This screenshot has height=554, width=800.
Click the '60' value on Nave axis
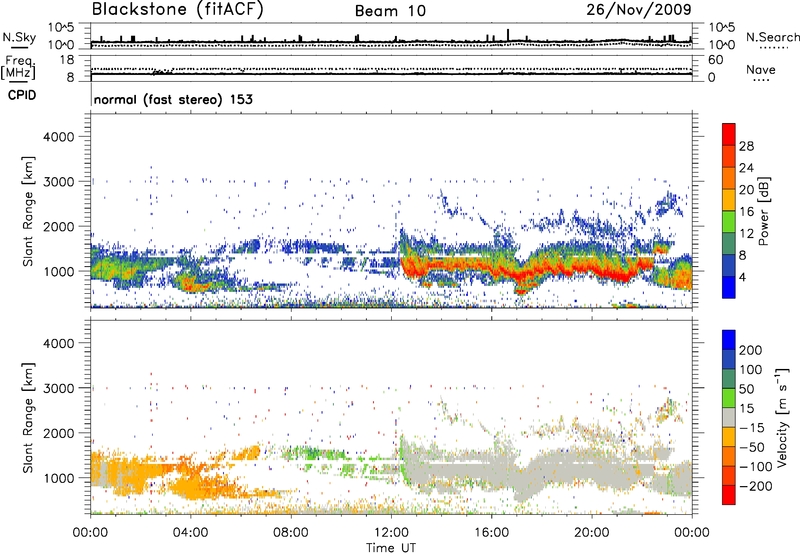(x=715, y=60)
